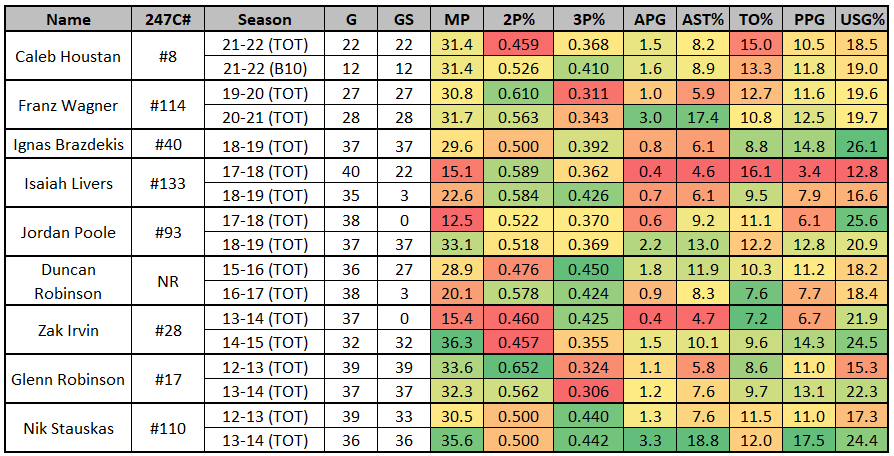
Task: Click the 18.8 AST% cell
Action: (x=701, y=441)
